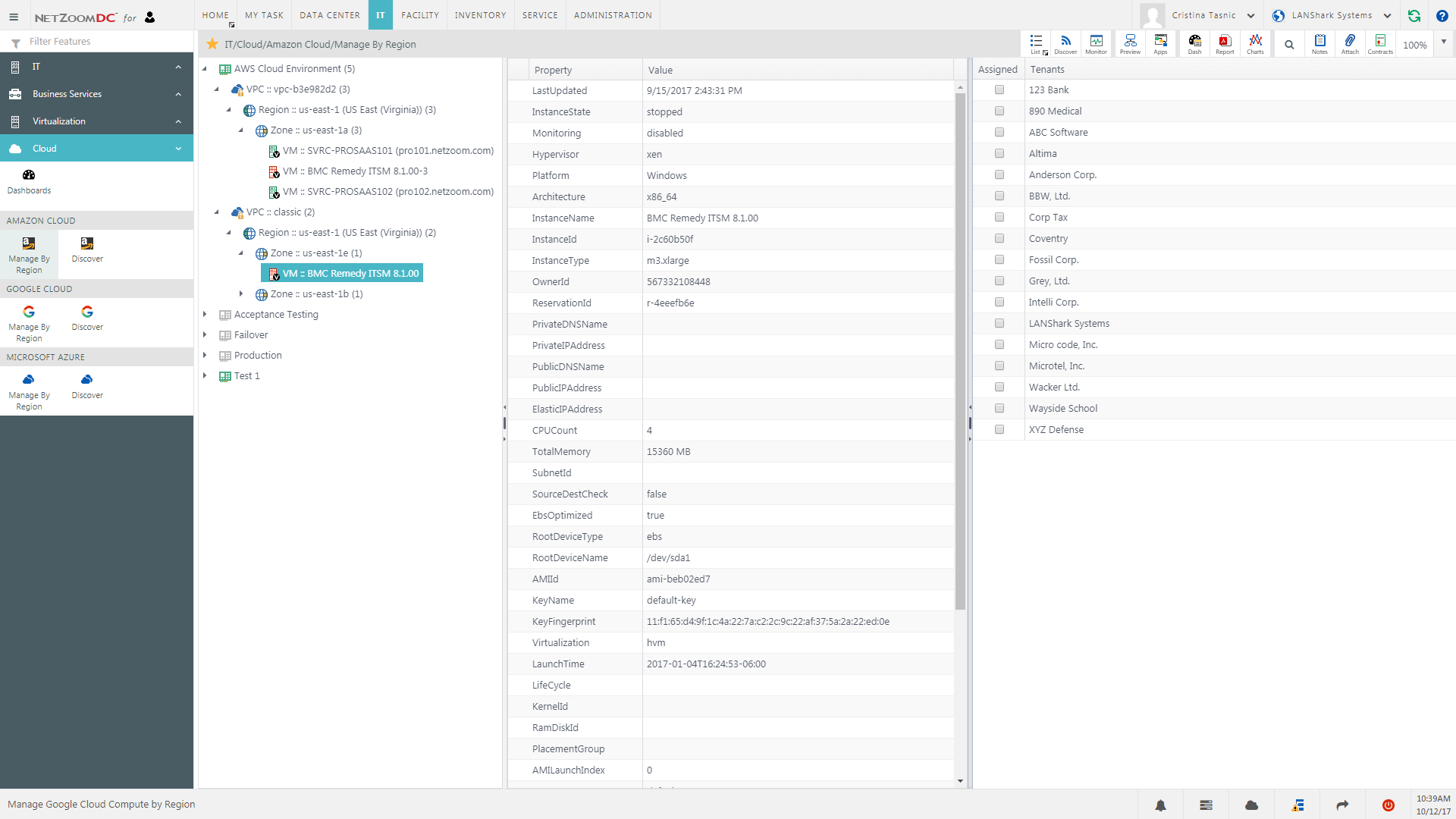Expand the Acceptance Testing node

(205, 315)
